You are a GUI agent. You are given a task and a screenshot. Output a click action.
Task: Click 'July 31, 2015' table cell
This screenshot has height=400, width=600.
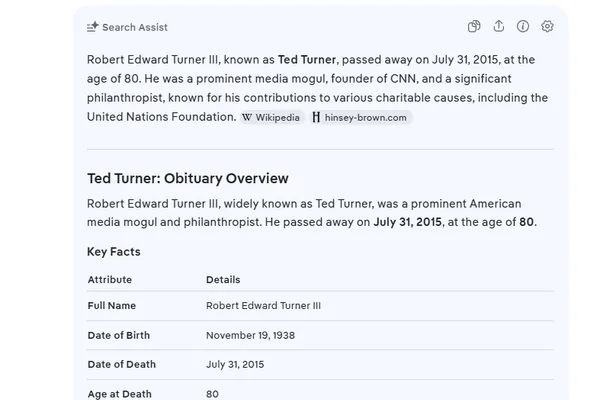click(235, 364)
